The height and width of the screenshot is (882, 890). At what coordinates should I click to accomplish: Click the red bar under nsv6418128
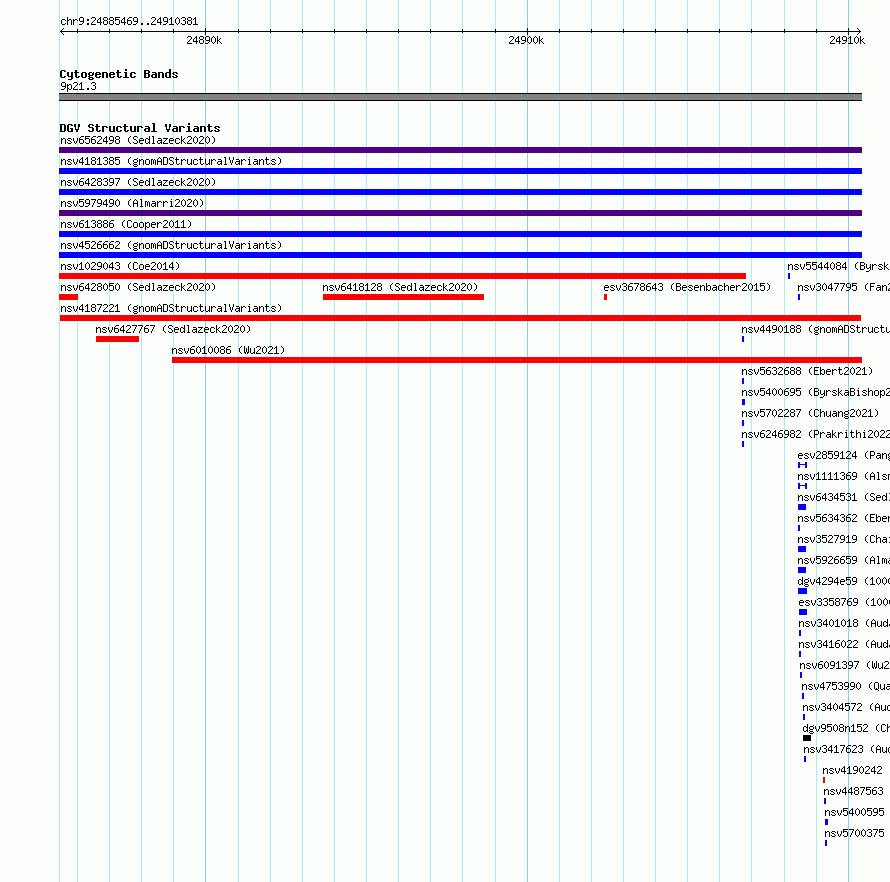tap(403, 297)
